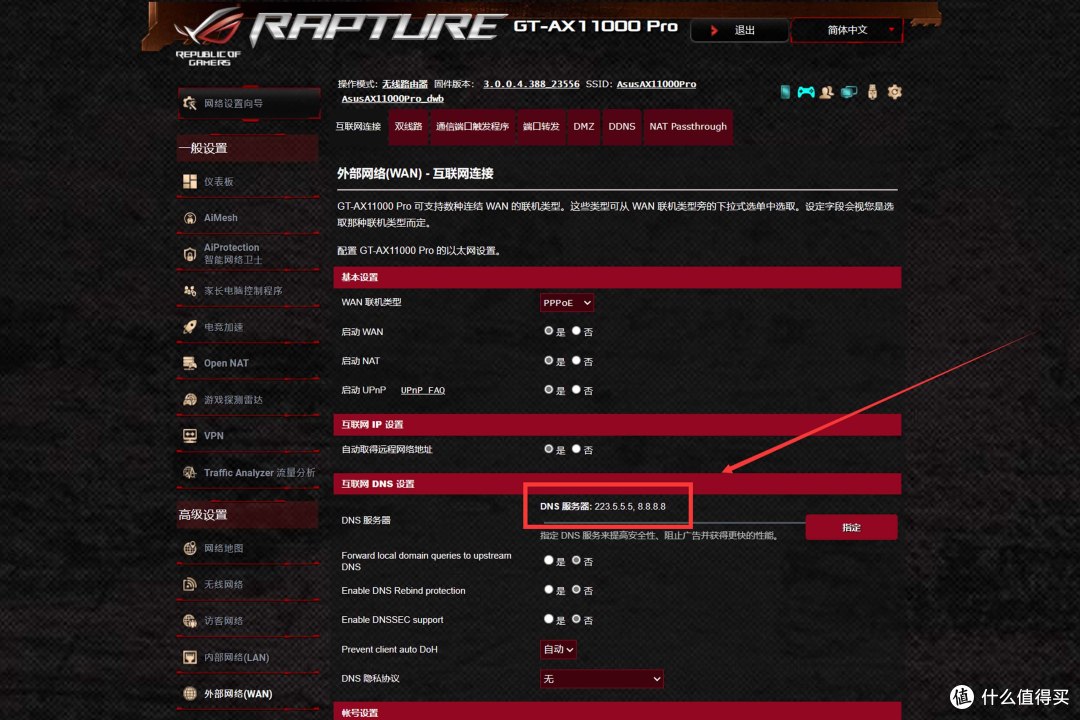Open 家长电脑控制程序 parental control icon
1080x720 pixels.
coord(189,291)
